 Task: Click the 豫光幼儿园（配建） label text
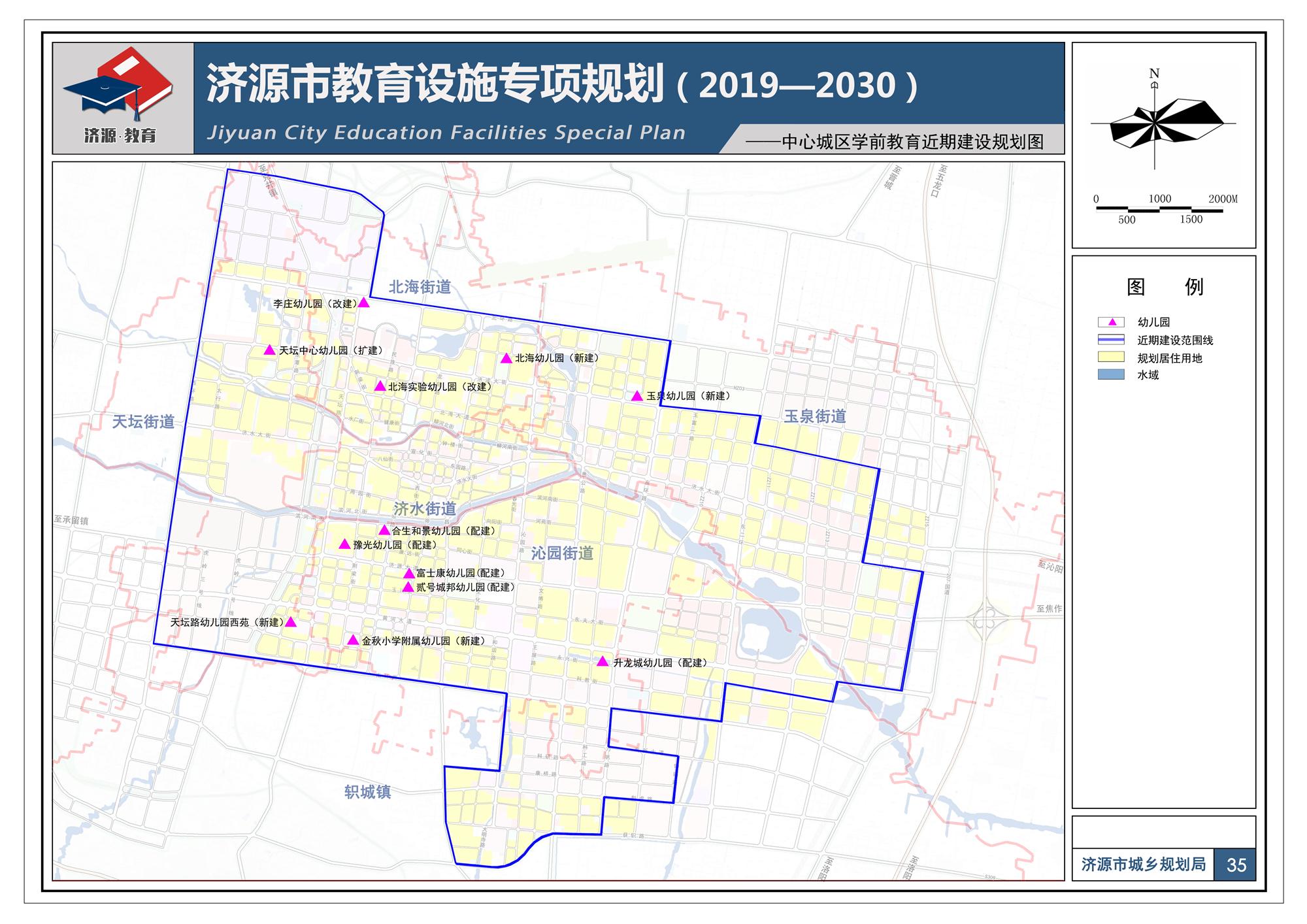(395, 545)
